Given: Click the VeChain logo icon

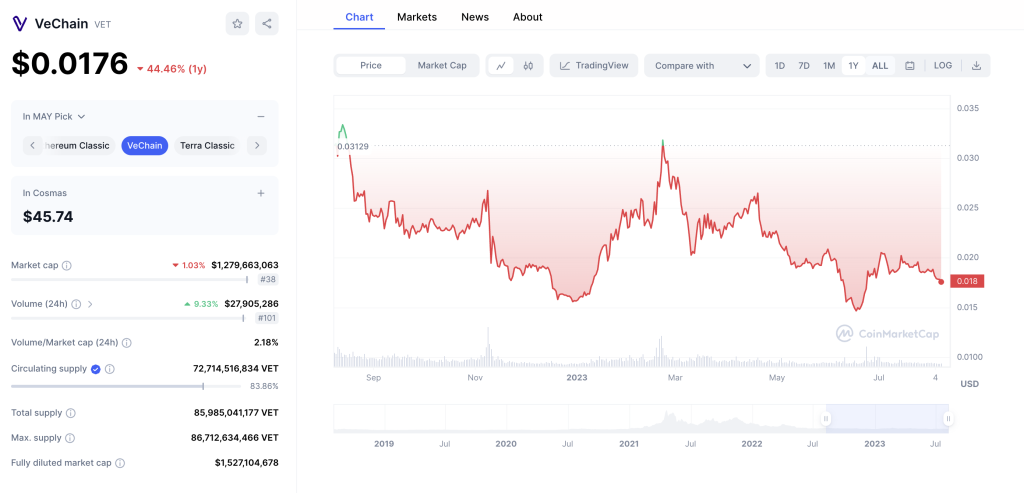Looking at the screenshot, I should click(20, 24).
